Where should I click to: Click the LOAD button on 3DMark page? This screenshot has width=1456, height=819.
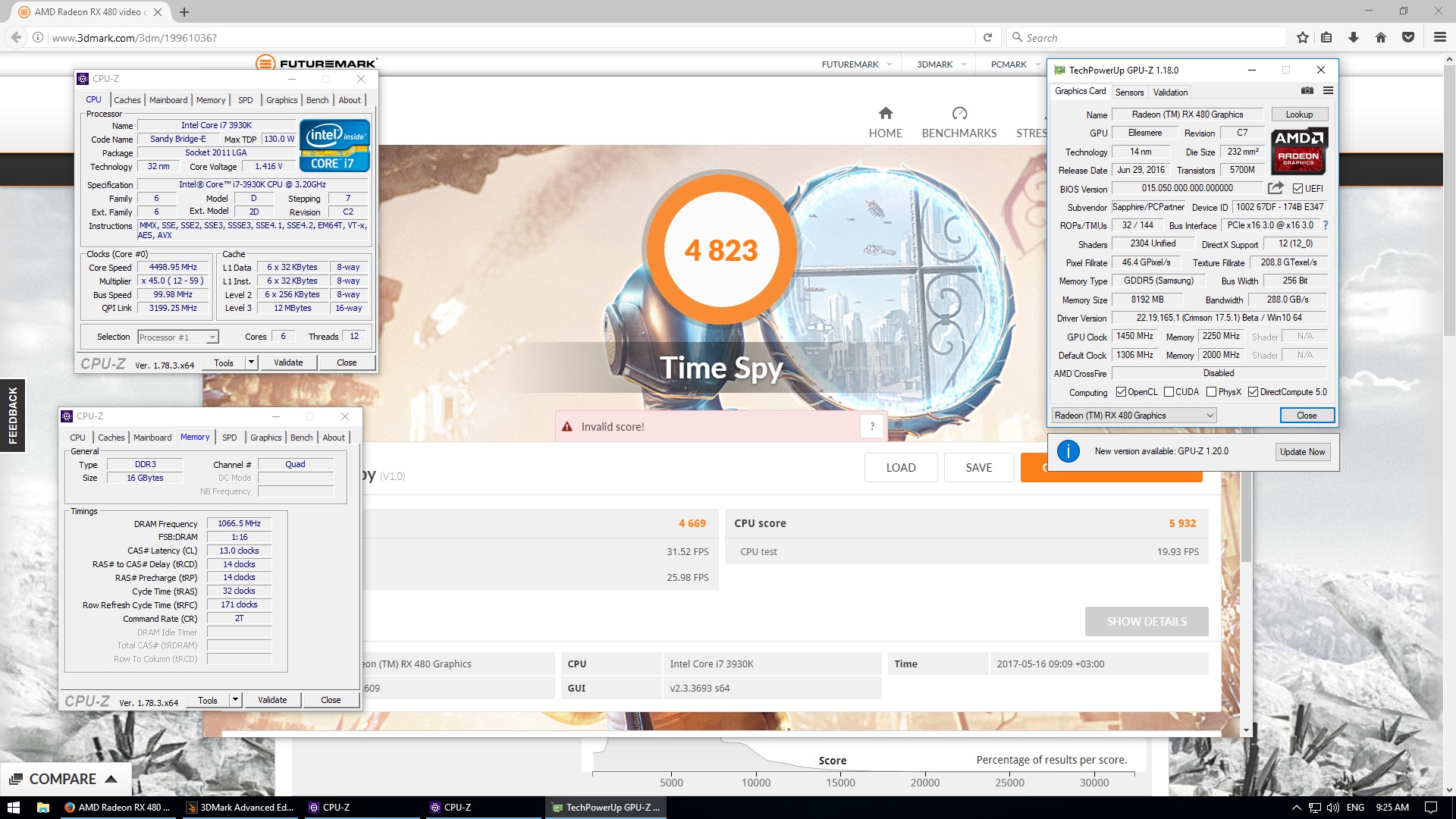pyautogui.click(x=901, y=468)
